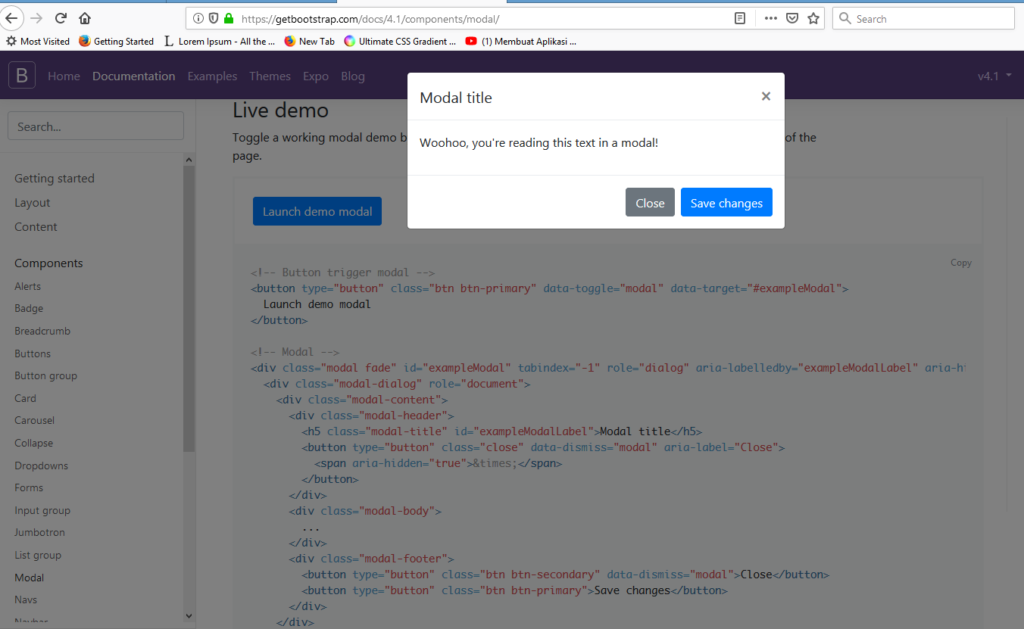Click sidebar scroll up arrow
This screenshot has width=1024, height=629.
pos(189,159)
